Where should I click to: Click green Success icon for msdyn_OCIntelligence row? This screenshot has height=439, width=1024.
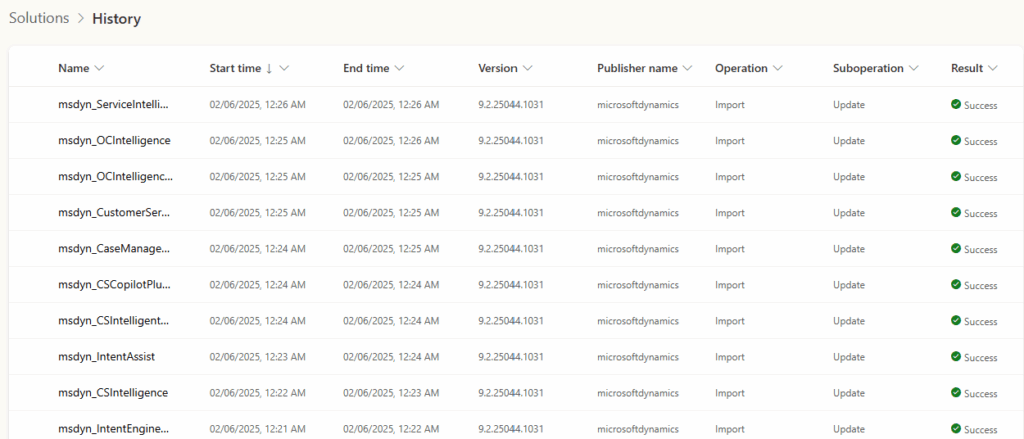[956, 141]
